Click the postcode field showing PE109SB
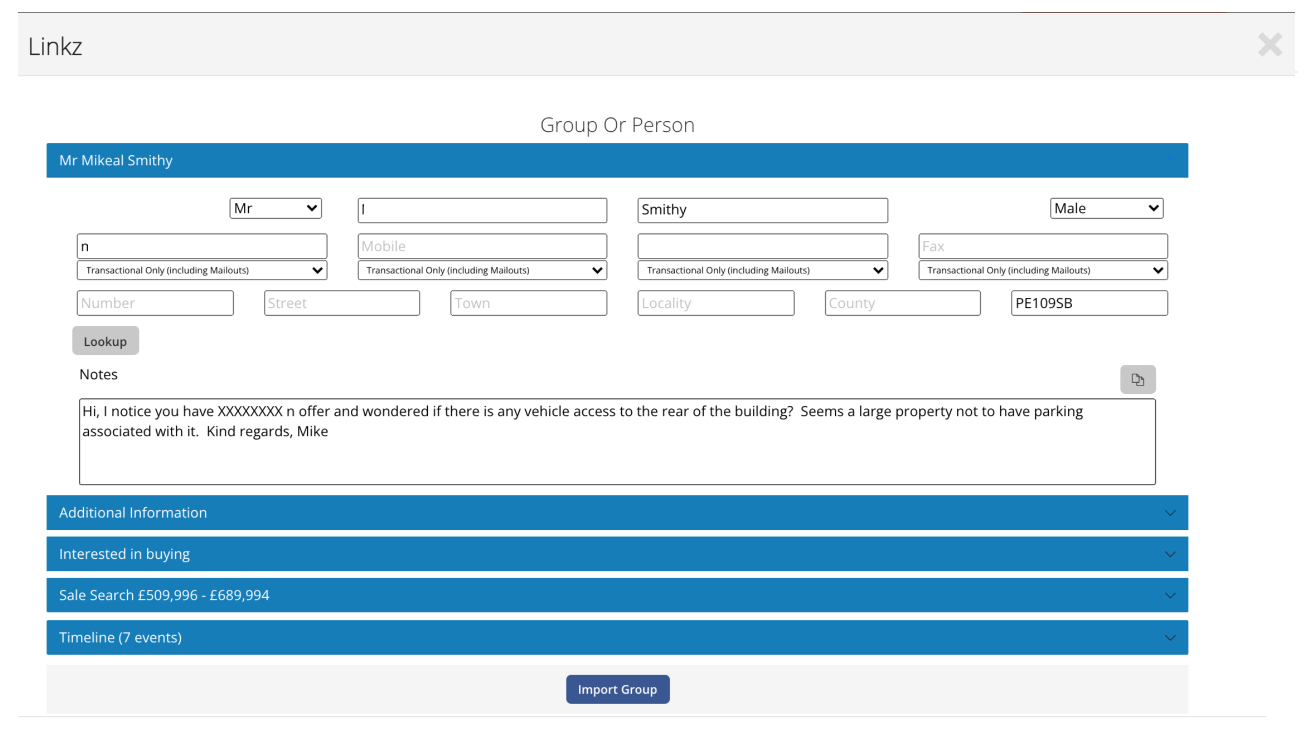Image resolution: width=1306 pixels, height=736 pixels. pyautogui.click(x=1090, y=303)
